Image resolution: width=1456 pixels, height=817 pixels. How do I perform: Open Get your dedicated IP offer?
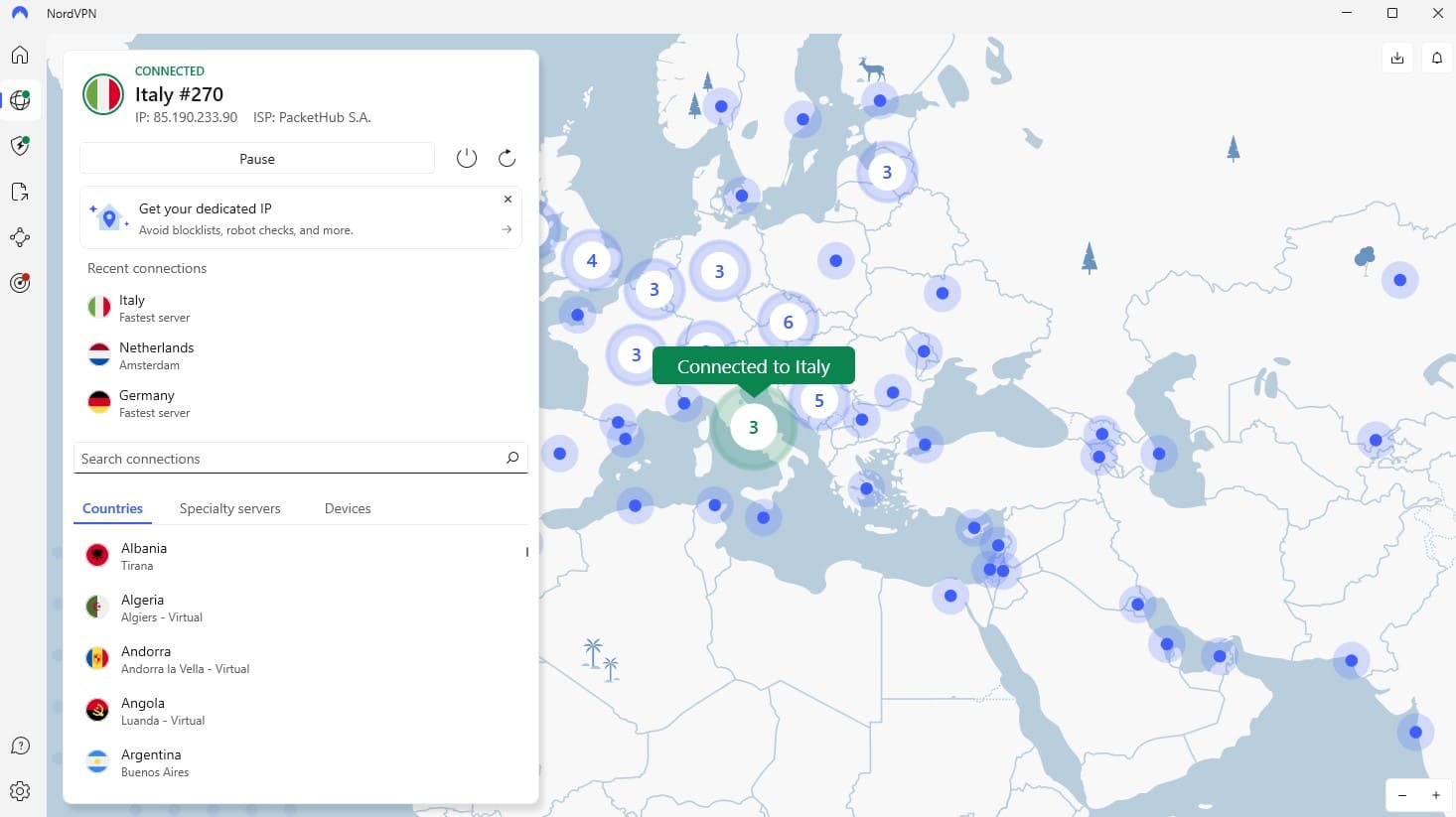click(x=301, y=217)
